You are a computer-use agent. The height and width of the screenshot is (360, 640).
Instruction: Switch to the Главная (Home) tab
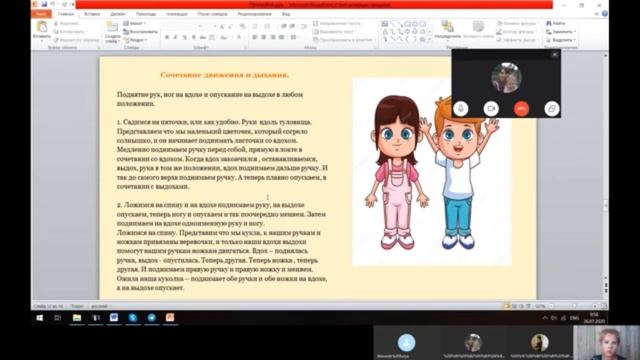(66, 14)
